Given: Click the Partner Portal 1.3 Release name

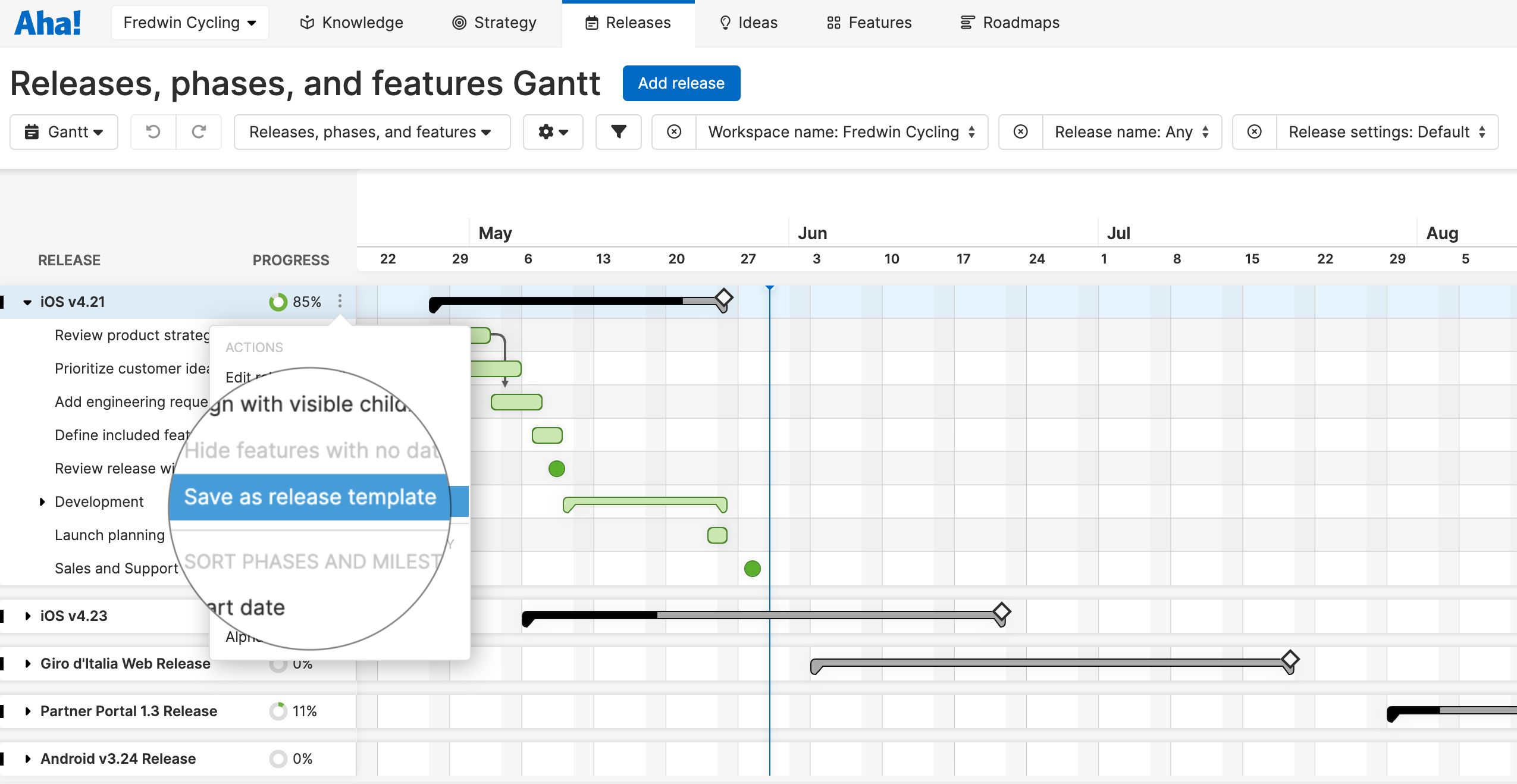Looking at the screenshot, I should (128, 711).
